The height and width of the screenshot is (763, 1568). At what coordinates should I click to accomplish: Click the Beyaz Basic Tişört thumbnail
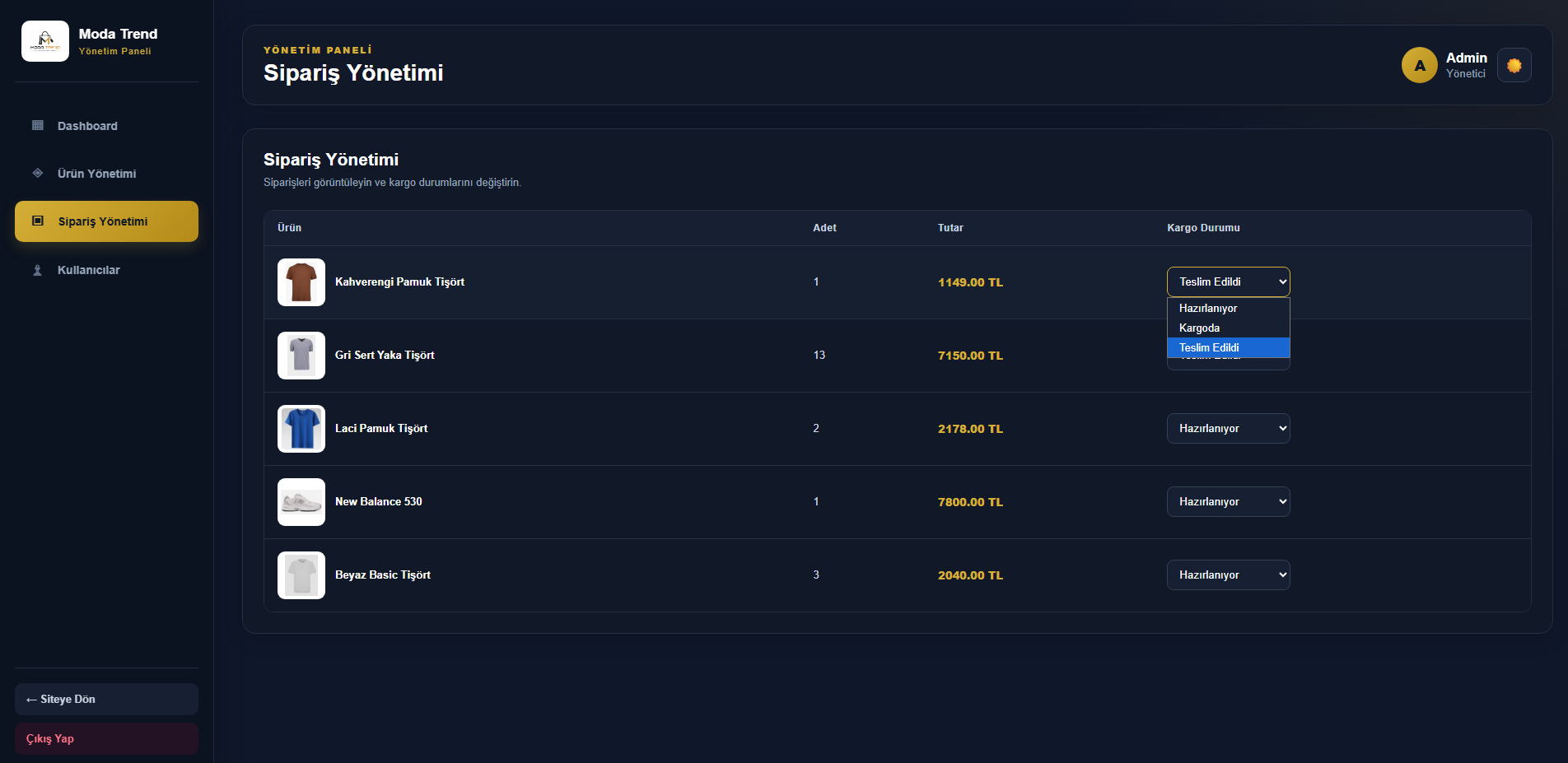click(301, 575)
